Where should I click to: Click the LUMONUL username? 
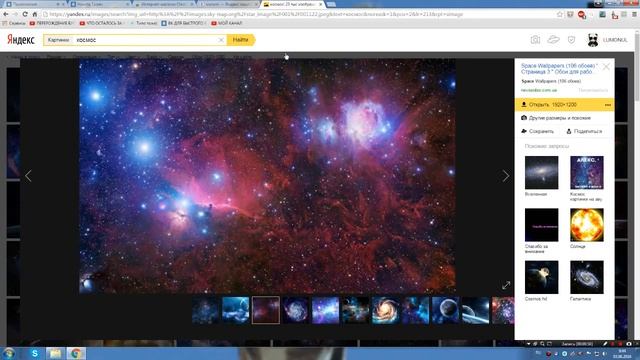coord(615,40)
